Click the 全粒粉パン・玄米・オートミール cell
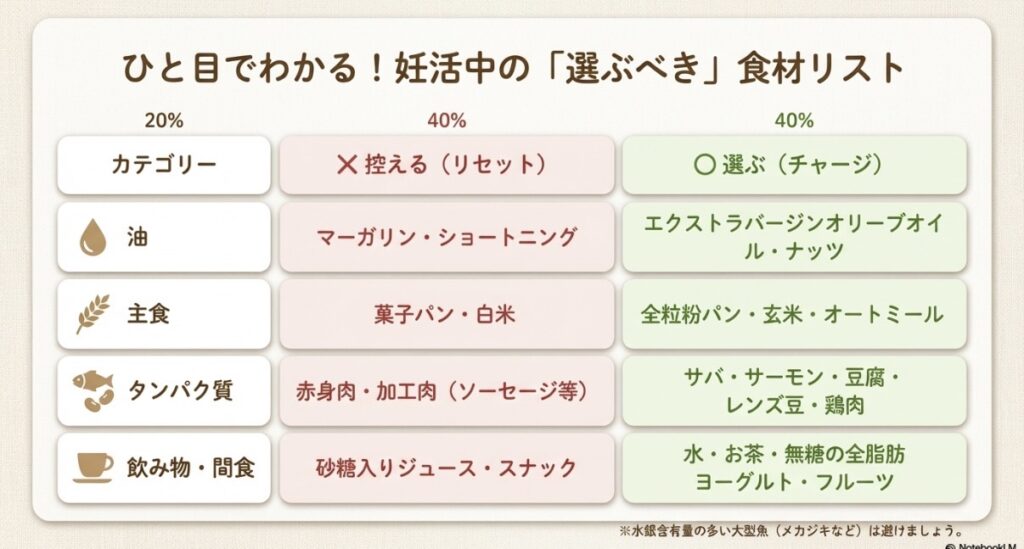Image resolution: width=1024 pixels, height=549 pixels. pos(794,314)
